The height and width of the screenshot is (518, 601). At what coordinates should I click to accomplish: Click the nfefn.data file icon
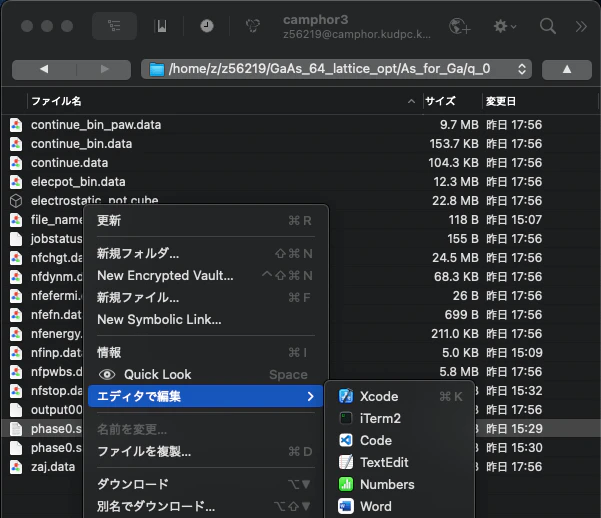[x=16, y=315]
